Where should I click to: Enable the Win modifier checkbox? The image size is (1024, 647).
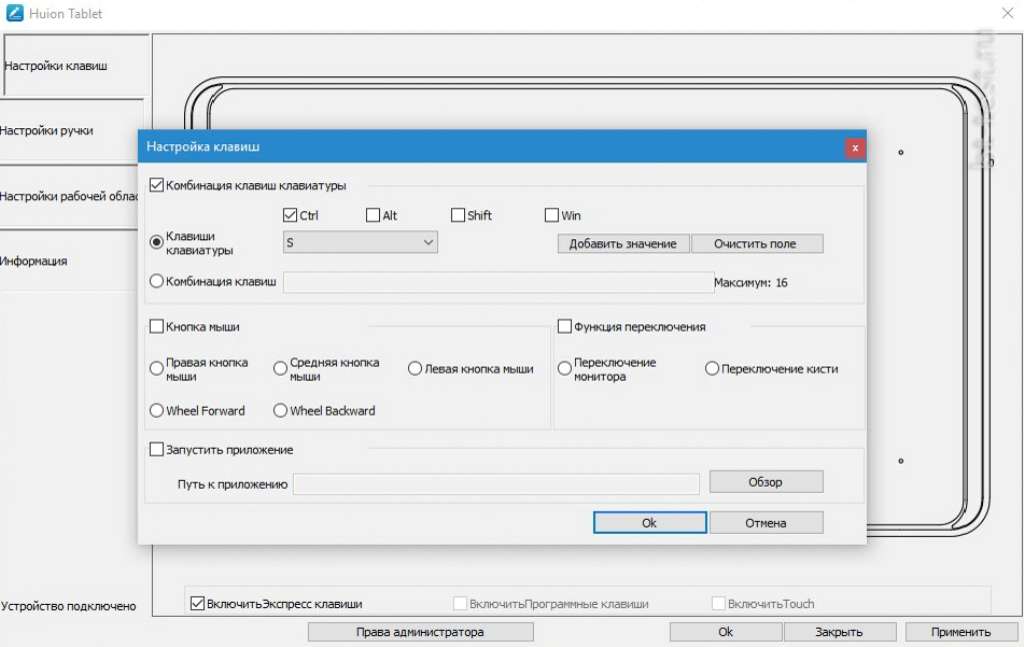tap(552, 215)
